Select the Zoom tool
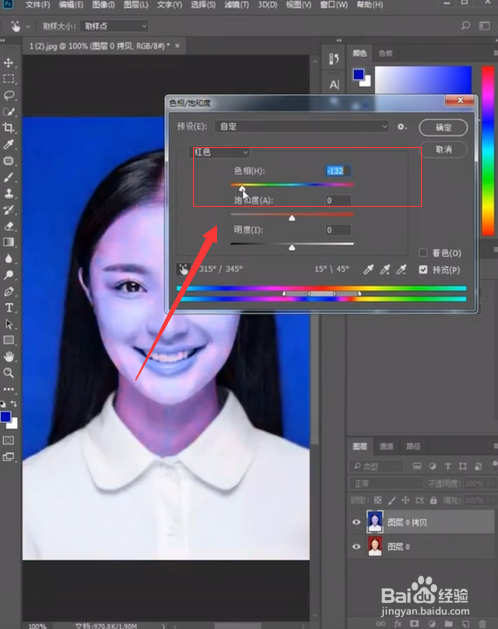The height and width of the screenshot is (629, 498). (x=9, y=373)
